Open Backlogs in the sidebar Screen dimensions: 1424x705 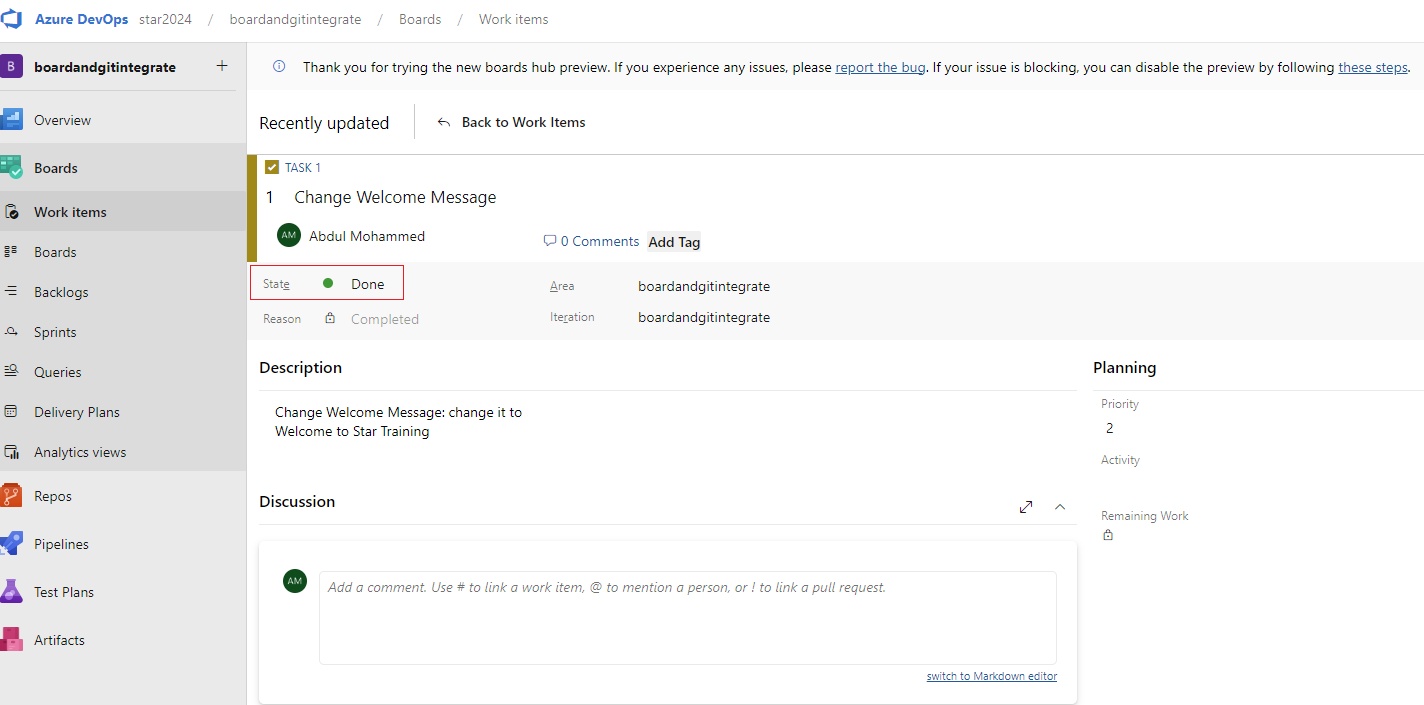(61, 292)
